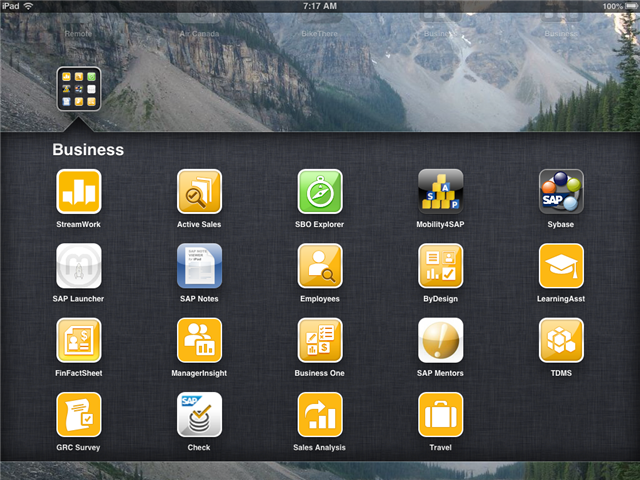Open the Business One app
This screenshot has width=640, height=480.
pos(320,340)
